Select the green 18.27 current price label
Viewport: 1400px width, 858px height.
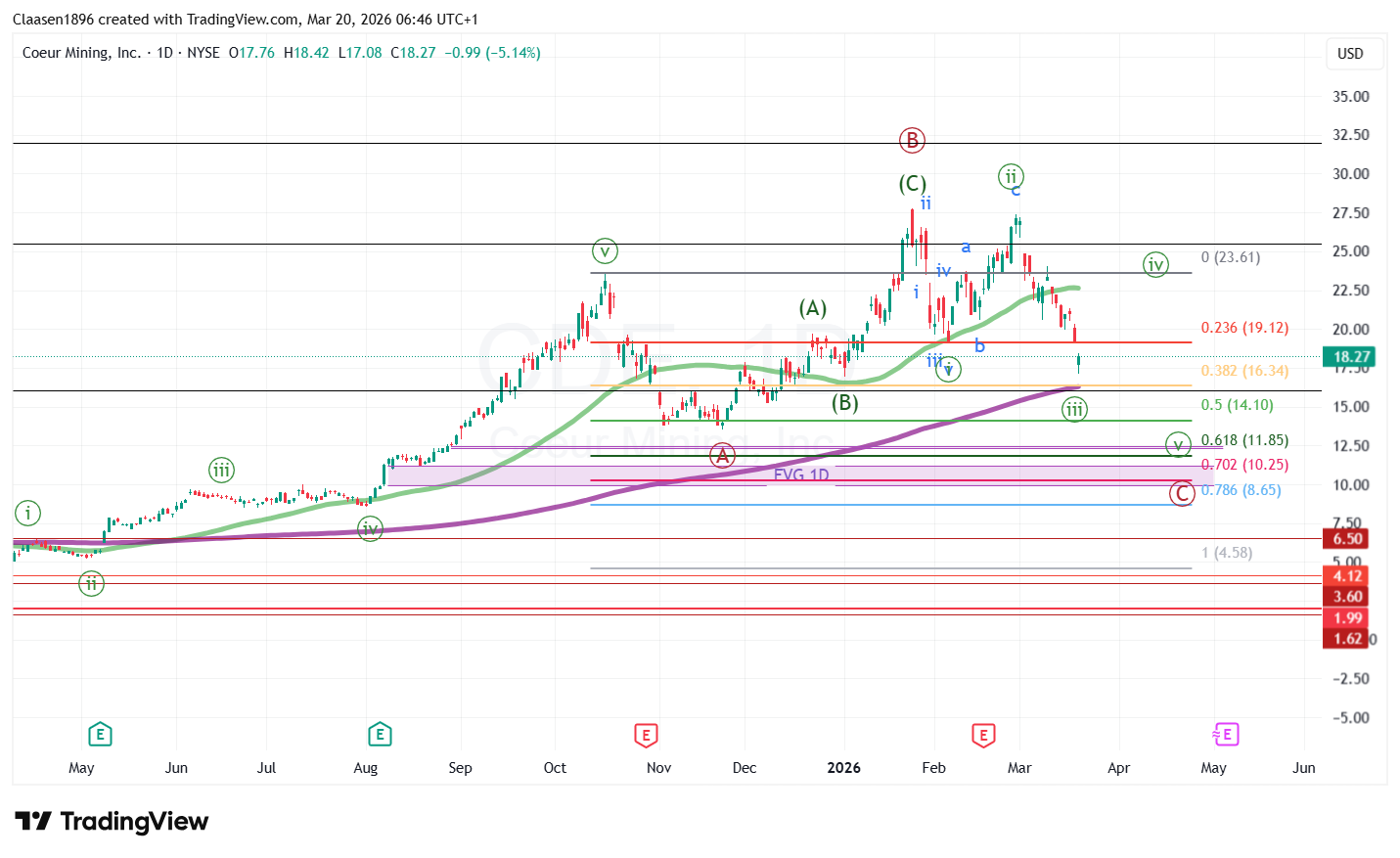[x=1347, y=357]
